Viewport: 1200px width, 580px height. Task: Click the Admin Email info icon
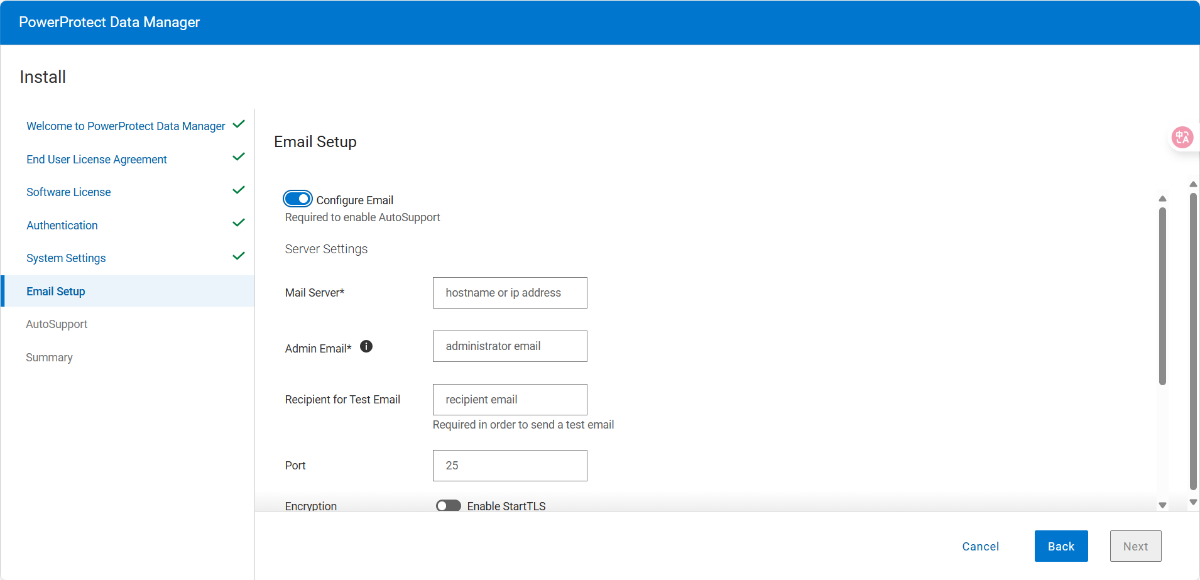366,347
